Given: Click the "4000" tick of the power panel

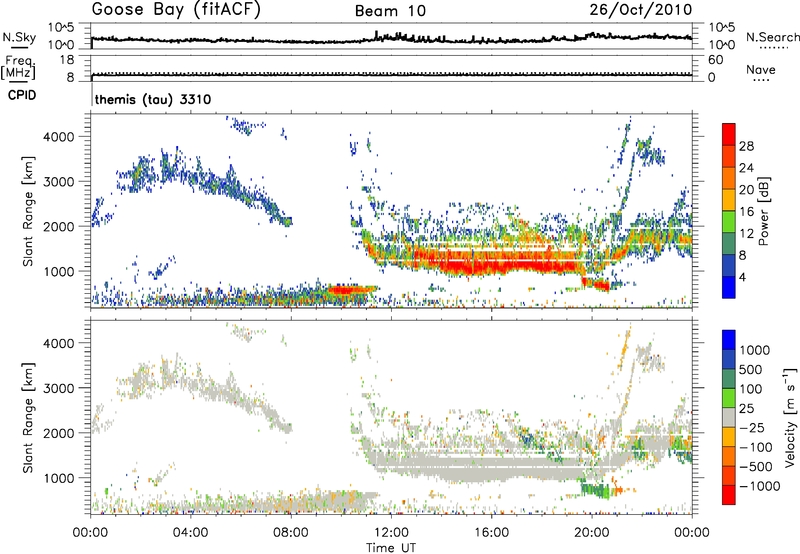Looking at the screenshot, I should [60, 137].
